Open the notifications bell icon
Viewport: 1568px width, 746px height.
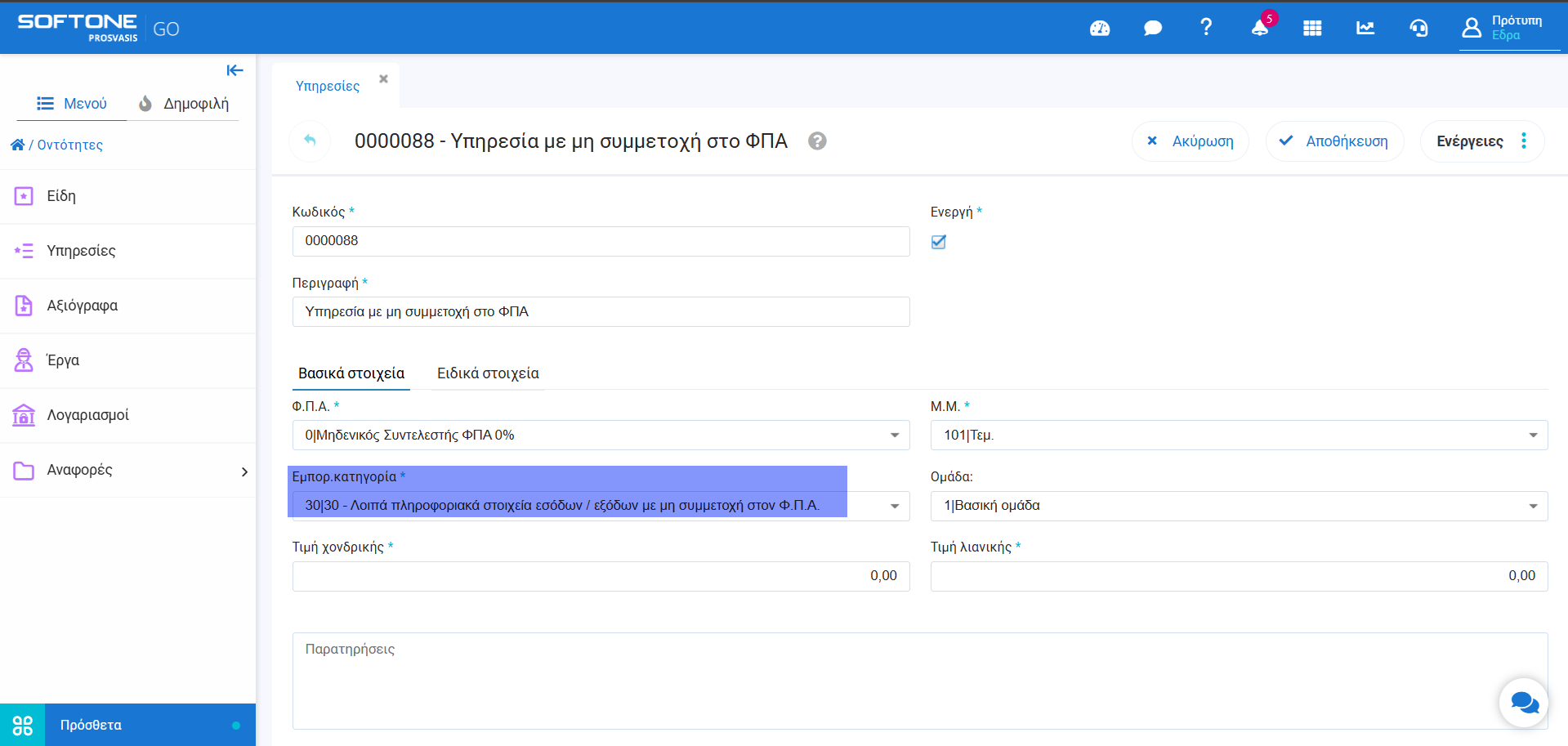tap(1259, 29)
